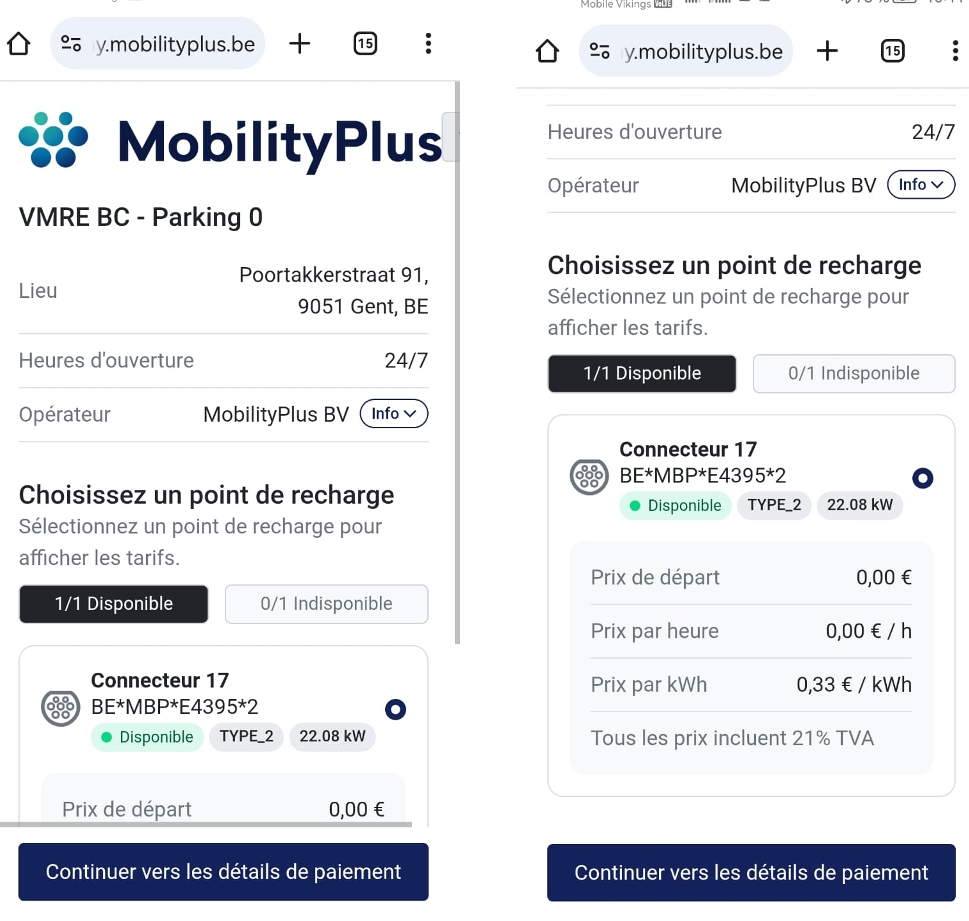The image size is (969, 921).
Task: Click the vertical scrollbar in the left screenshot
Action: click(458, 360)
